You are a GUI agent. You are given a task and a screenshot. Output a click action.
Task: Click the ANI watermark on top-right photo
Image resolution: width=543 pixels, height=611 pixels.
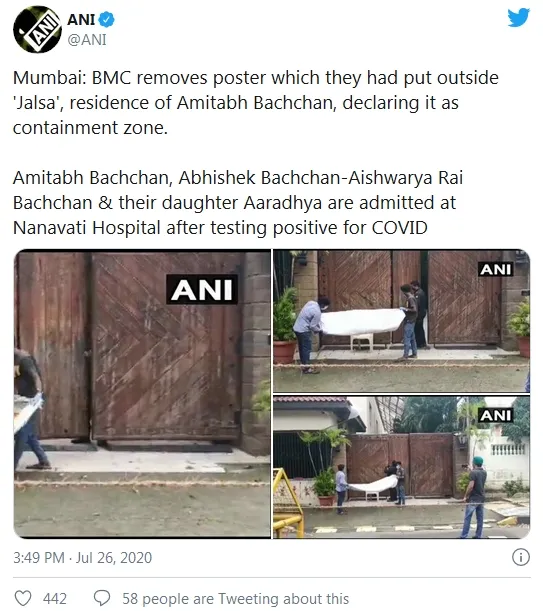click(x=495, y=269)
